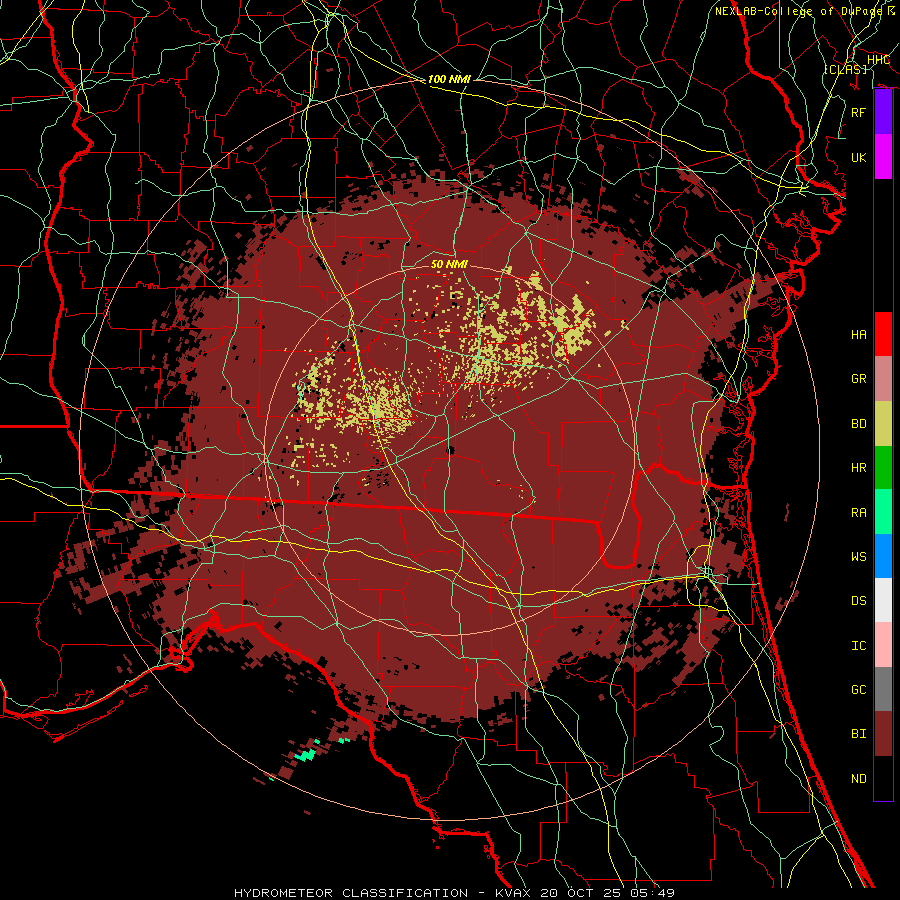
Task: Click the "HA" legend label
Action: 859,334
